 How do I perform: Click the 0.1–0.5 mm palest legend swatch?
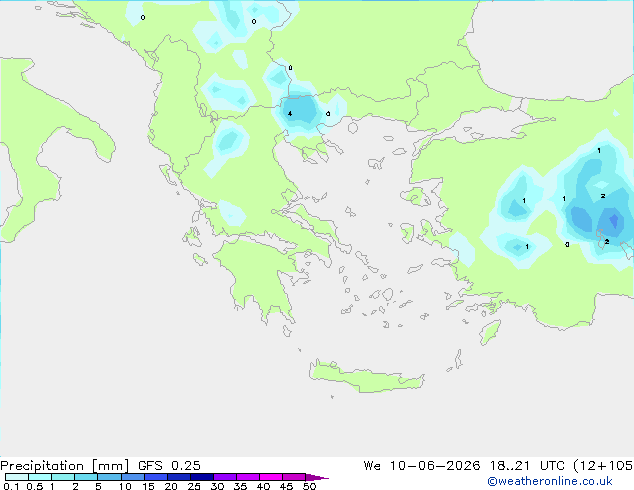pyautogui.click(x=17, y=477)
